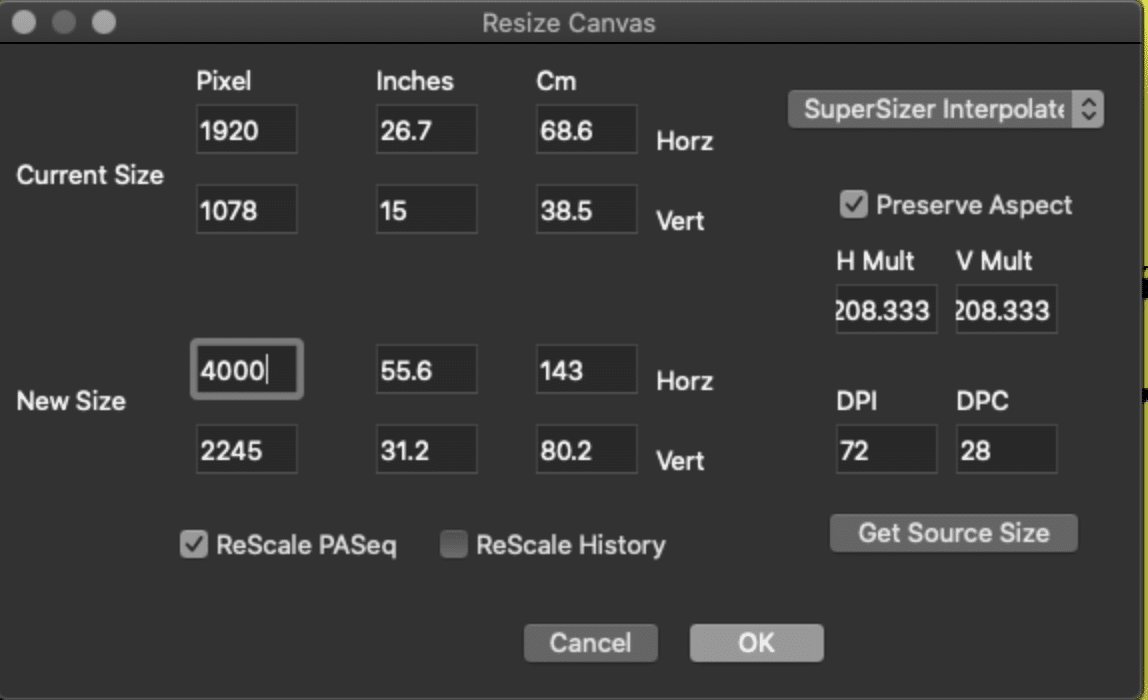1148x700 pixels.
Task: Click the Current Size vertical cm field 38.5
Action: pos(586,210)
